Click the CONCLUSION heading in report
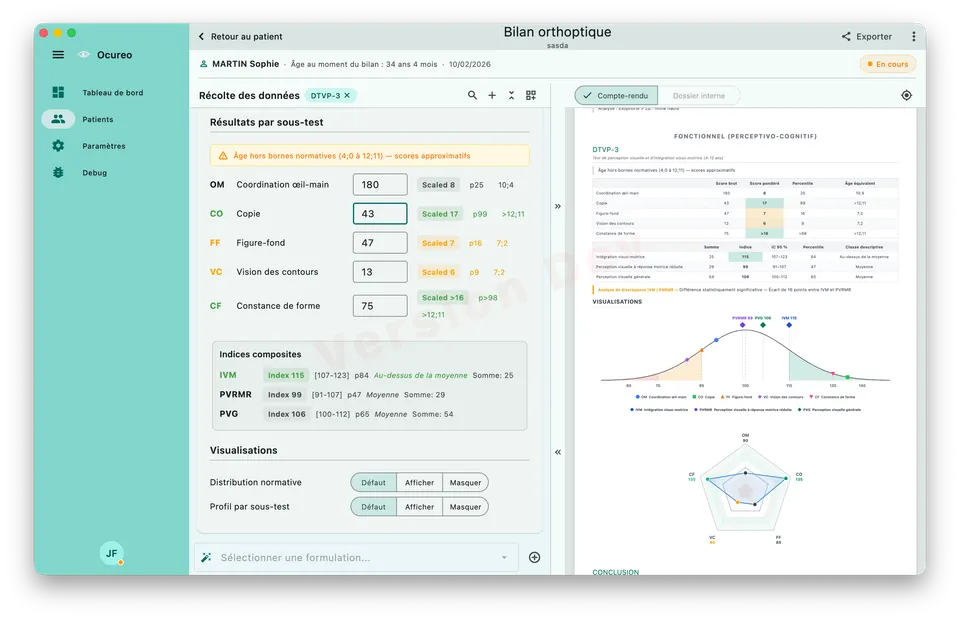 click(x=615, y=572)
